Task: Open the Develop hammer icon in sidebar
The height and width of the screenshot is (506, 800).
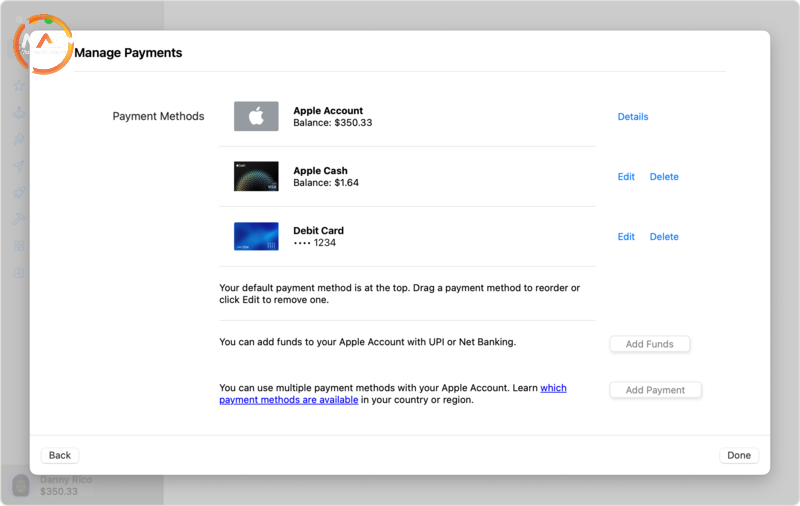Action: pyautogui.click(x=19, y=219)
